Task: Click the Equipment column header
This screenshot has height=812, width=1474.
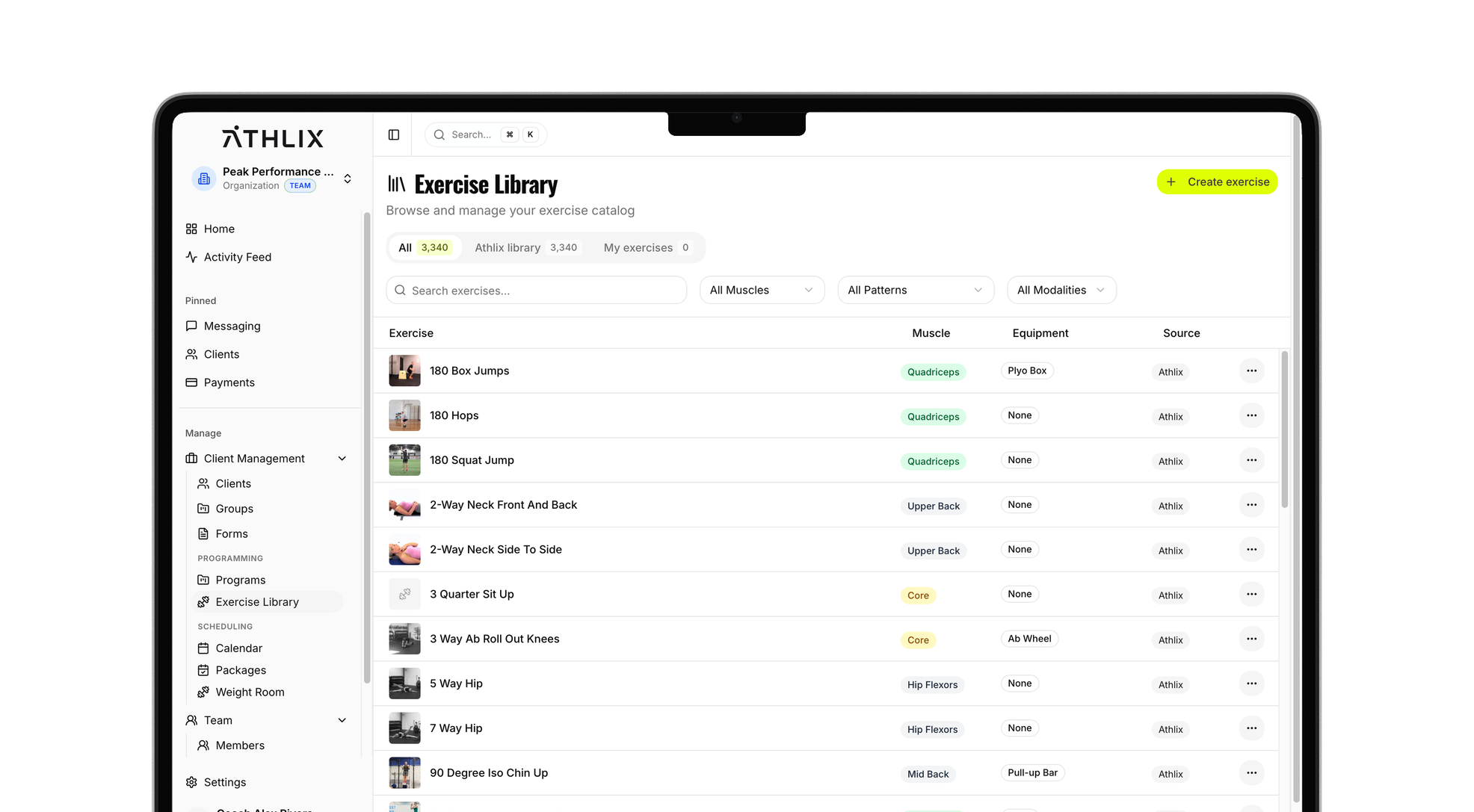Action: [1040, 333]
